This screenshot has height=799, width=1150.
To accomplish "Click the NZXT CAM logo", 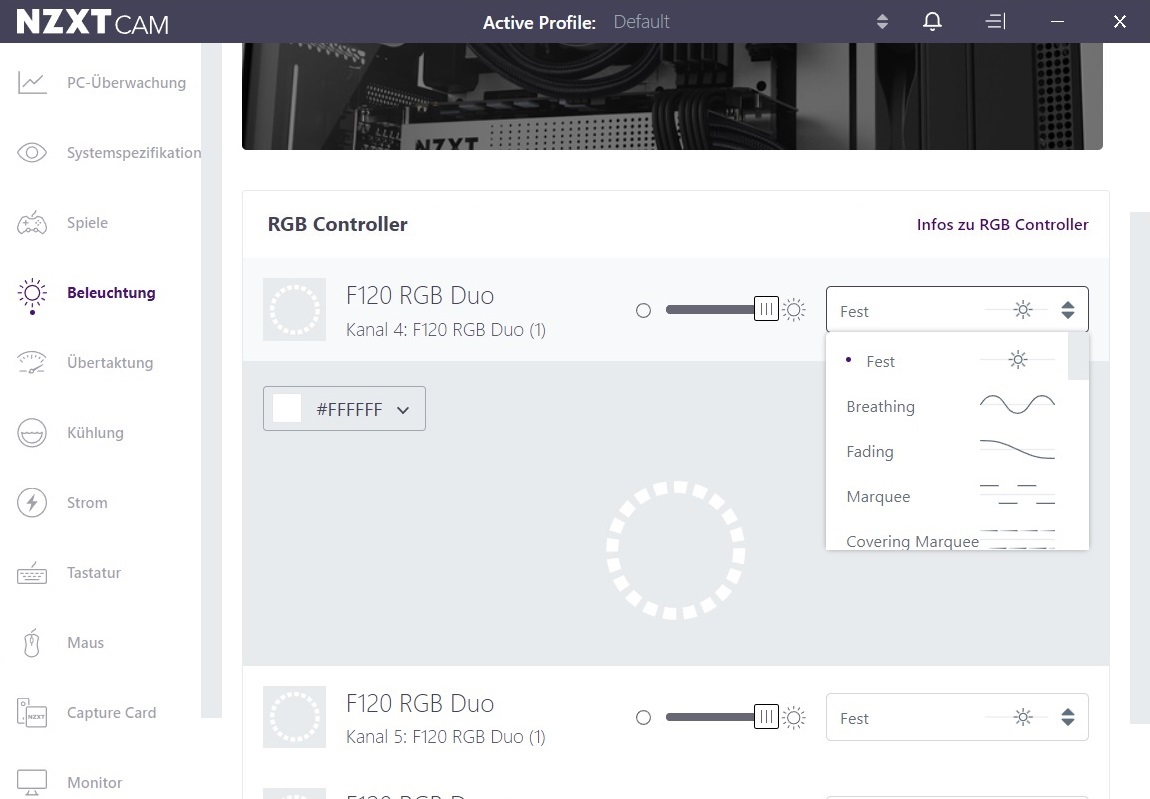I will coord(92,22).
